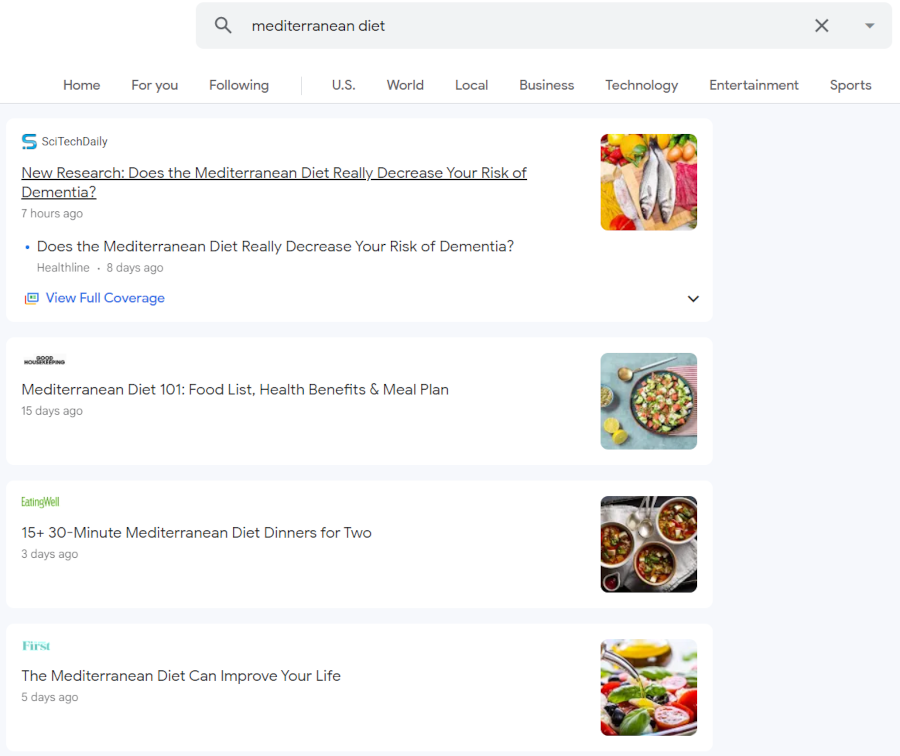Open the Mediterranean Diet 101 article

[234, 389]
